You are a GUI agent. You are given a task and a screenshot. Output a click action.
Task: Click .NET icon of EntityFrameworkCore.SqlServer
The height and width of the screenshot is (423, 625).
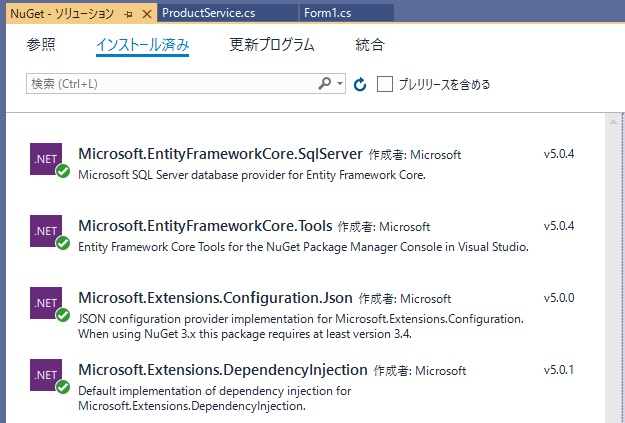coord(46,159)
